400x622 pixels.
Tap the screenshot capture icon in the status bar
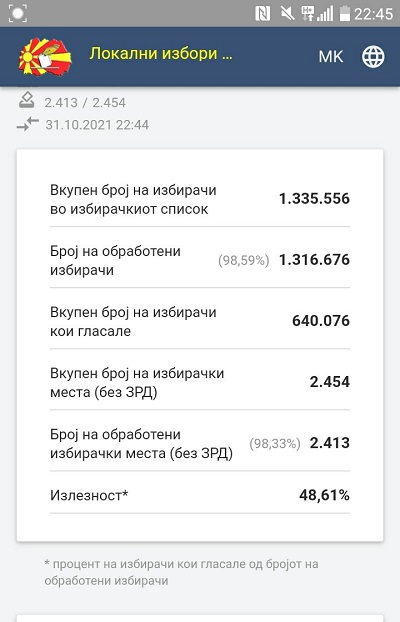pos(18,13)
